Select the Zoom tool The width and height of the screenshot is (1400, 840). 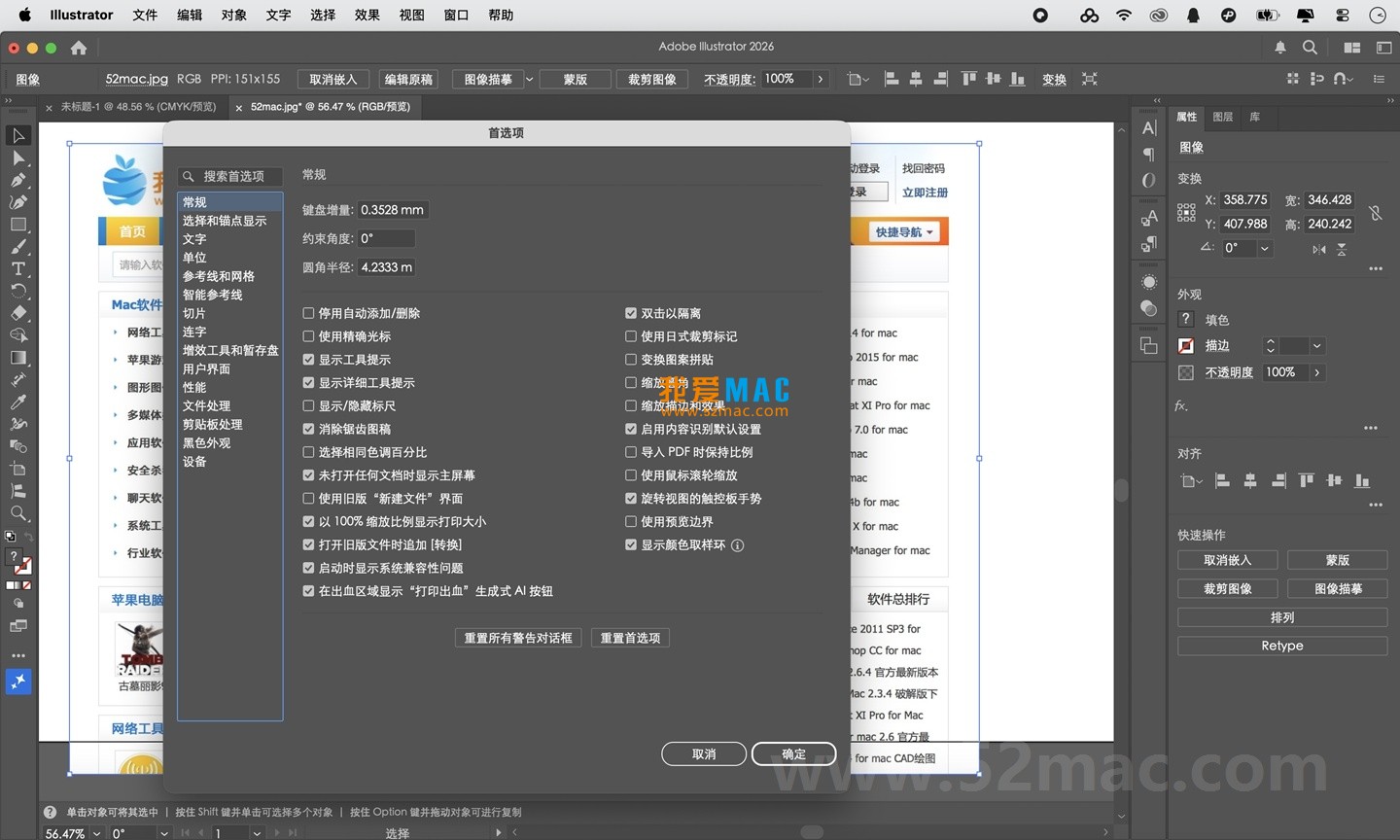pyautogui.click(x=17, y=513)
